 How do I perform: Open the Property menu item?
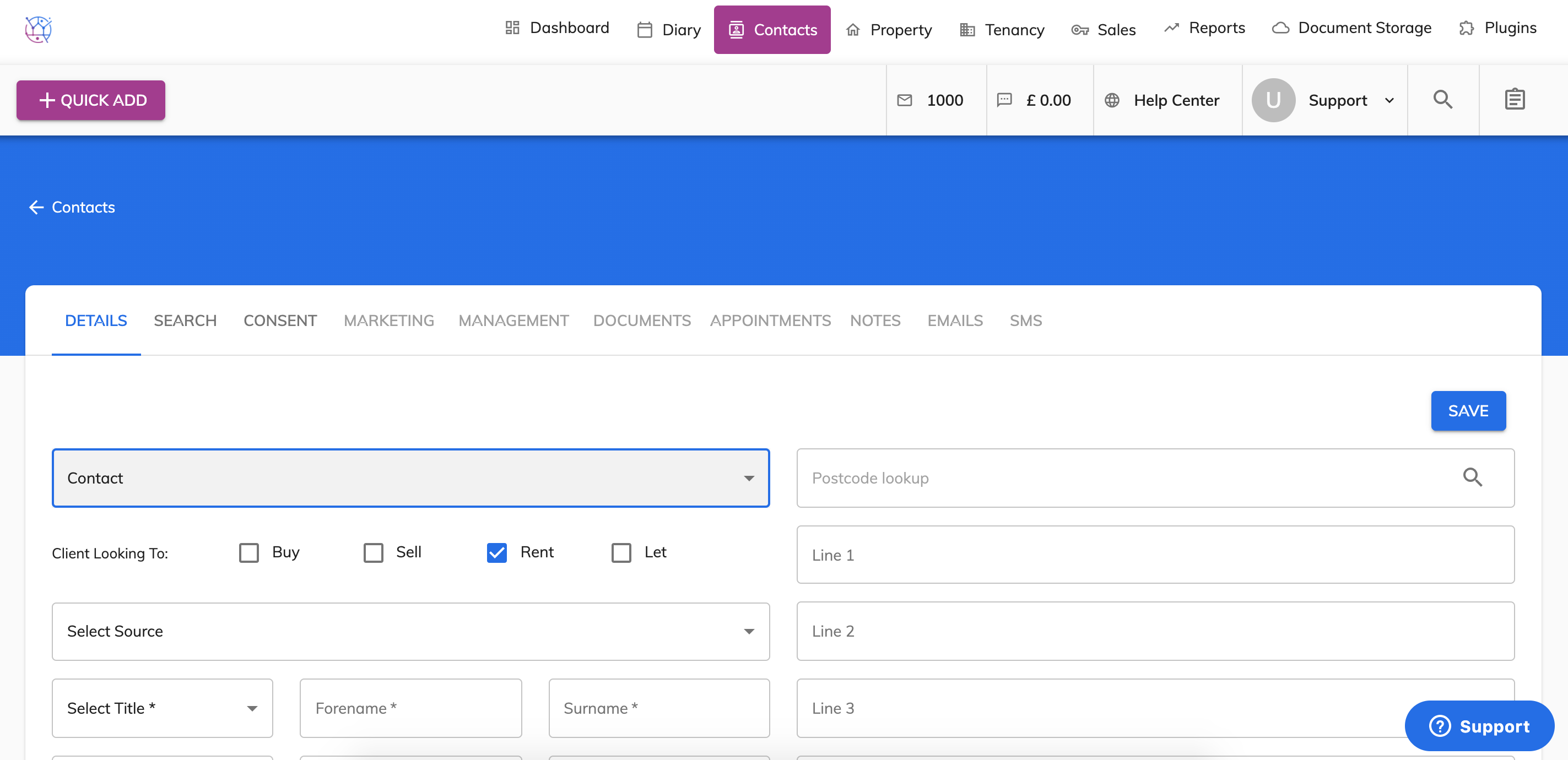click(889, 30)
